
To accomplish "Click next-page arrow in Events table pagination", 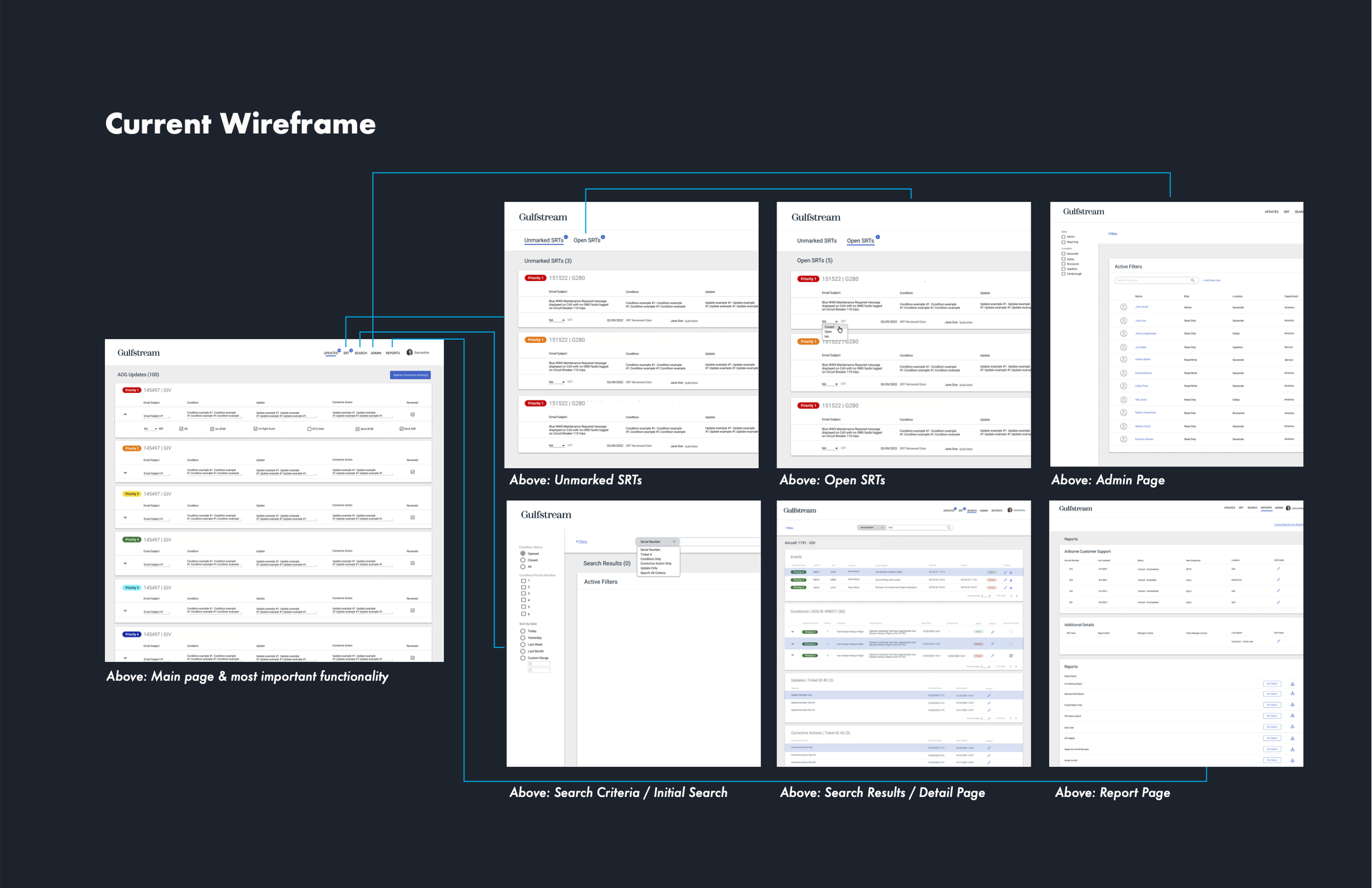I will tap(1016, 595).
